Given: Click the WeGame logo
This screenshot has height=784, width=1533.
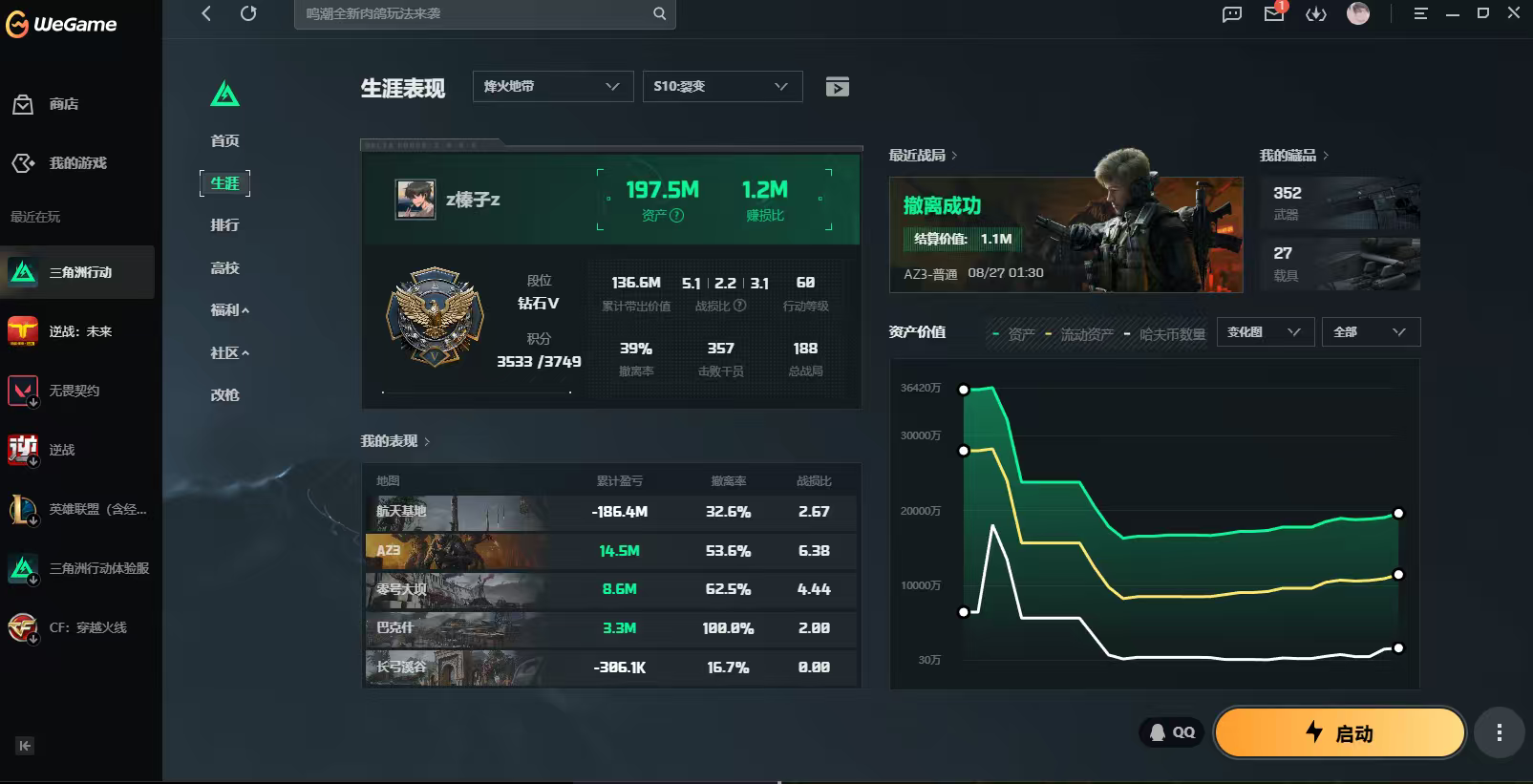Looking at the screenshot, I should click(61, 25).
